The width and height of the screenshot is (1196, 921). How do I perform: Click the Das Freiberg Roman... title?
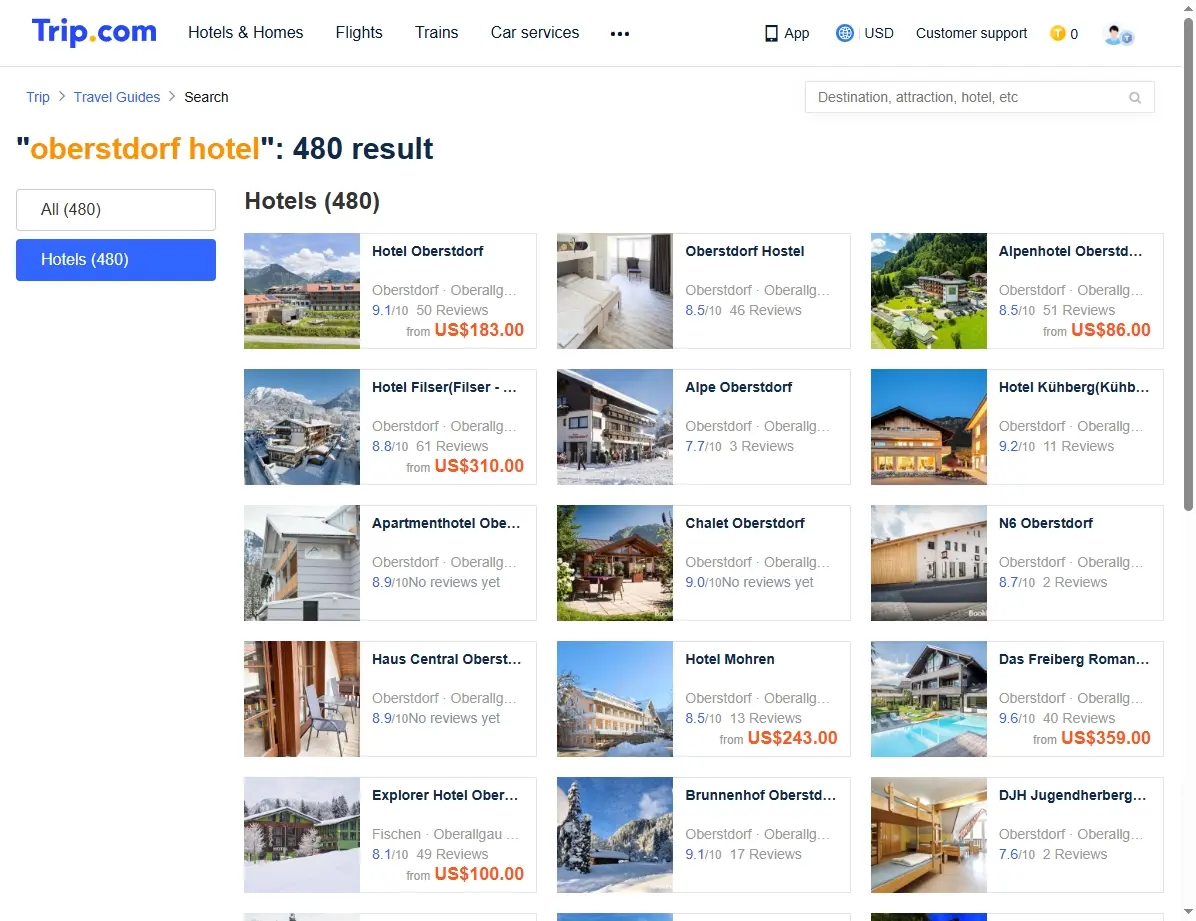(1073, 659)
